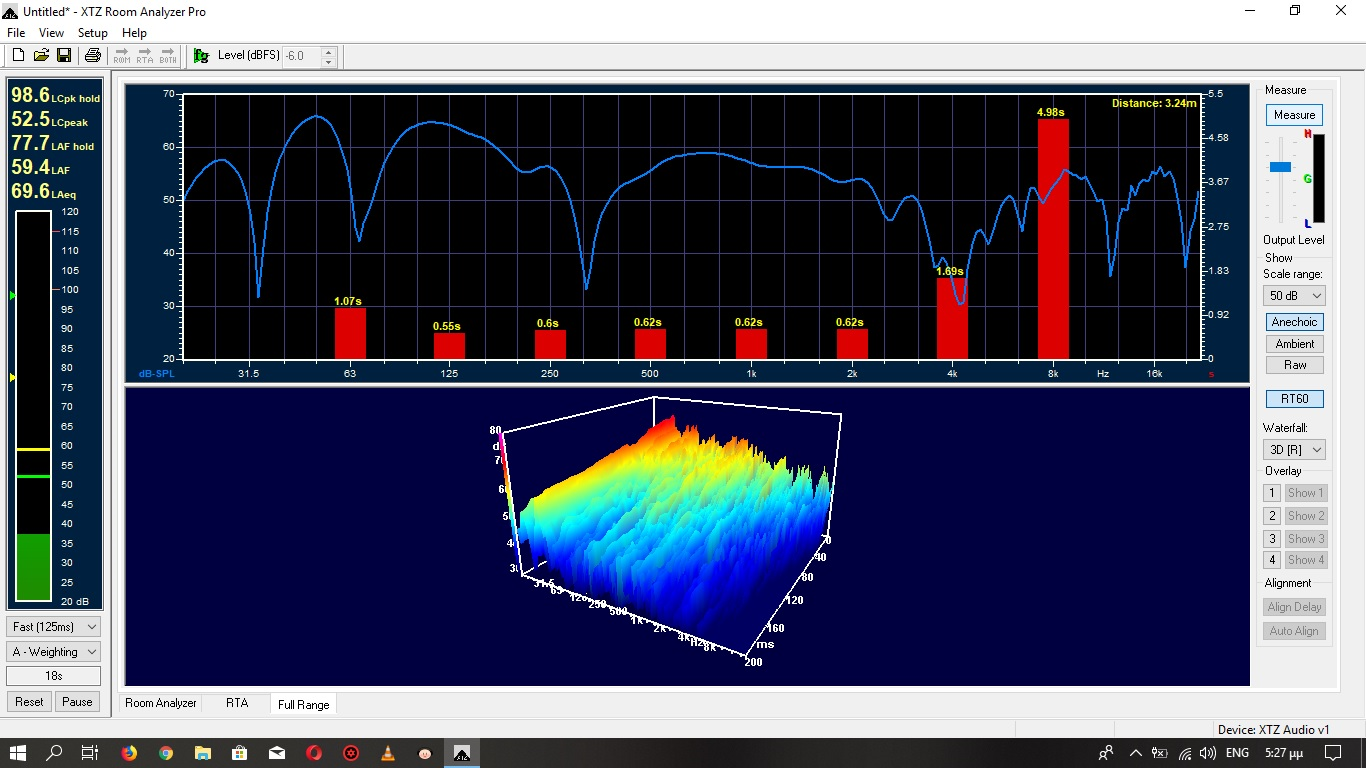Send to BOTH arrow icon
This screenshot has width=1366, height=768.
[x=168, y=56]
